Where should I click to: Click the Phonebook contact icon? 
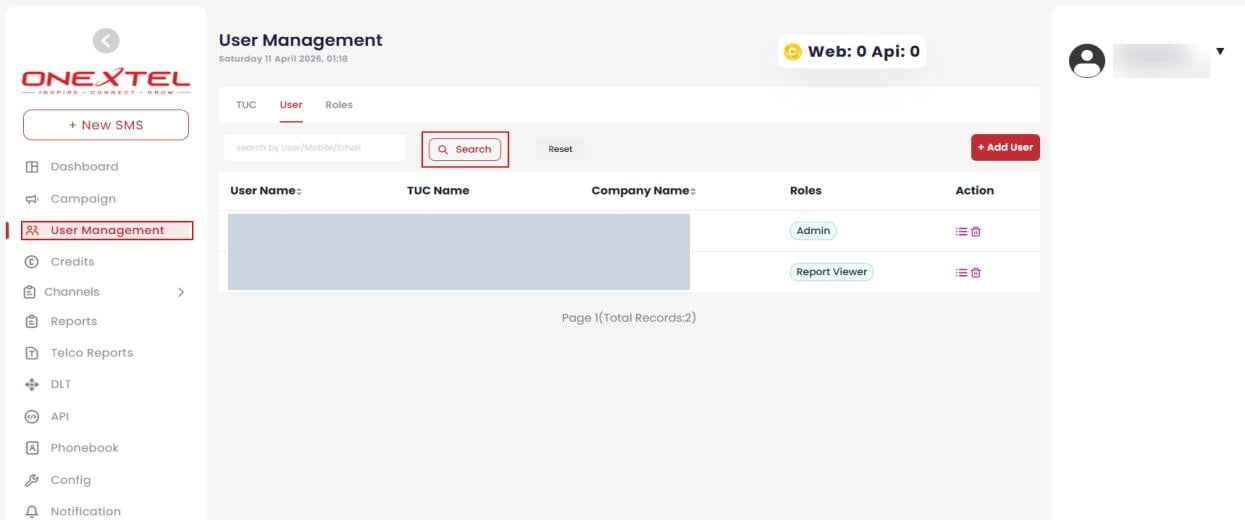pos(32,448)
